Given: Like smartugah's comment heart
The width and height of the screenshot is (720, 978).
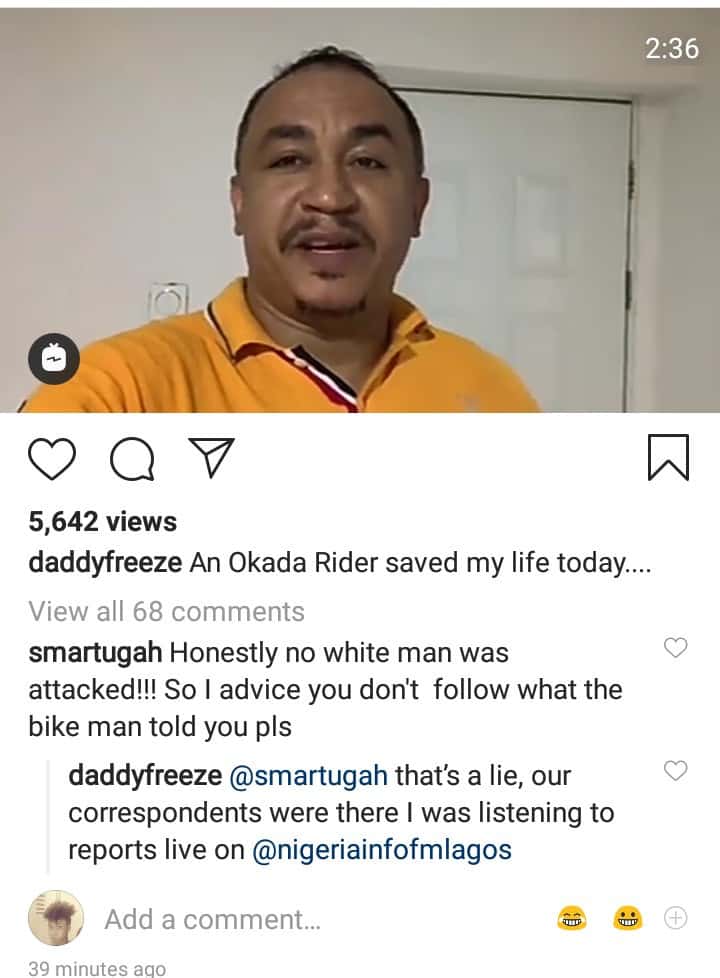Looking at the screenshot, I should pos(675,647).
